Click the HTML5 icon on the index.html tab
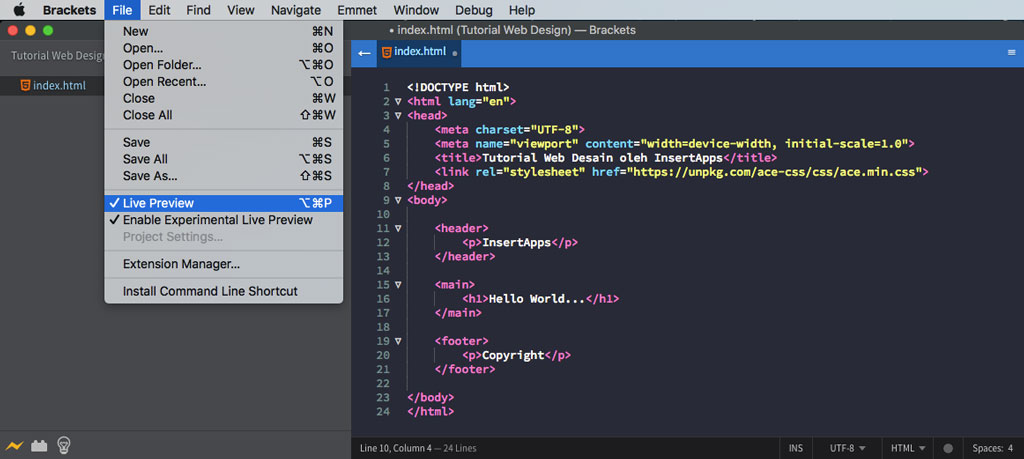The image size is (1024, 459). click(387, 52)
